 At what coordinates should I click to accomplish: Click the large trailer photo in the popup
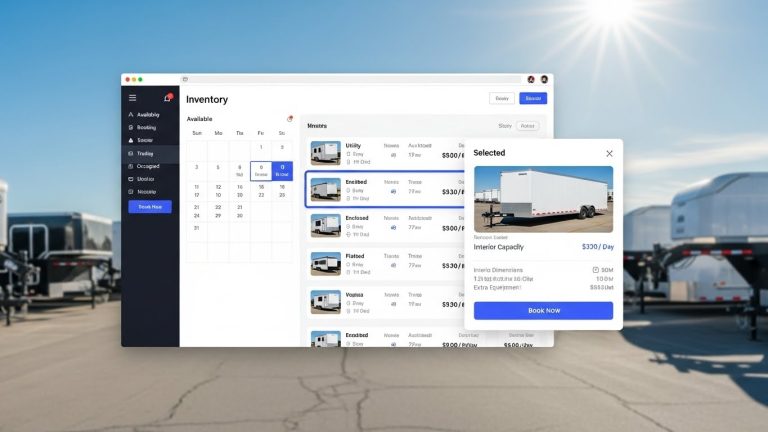(543, 199)
